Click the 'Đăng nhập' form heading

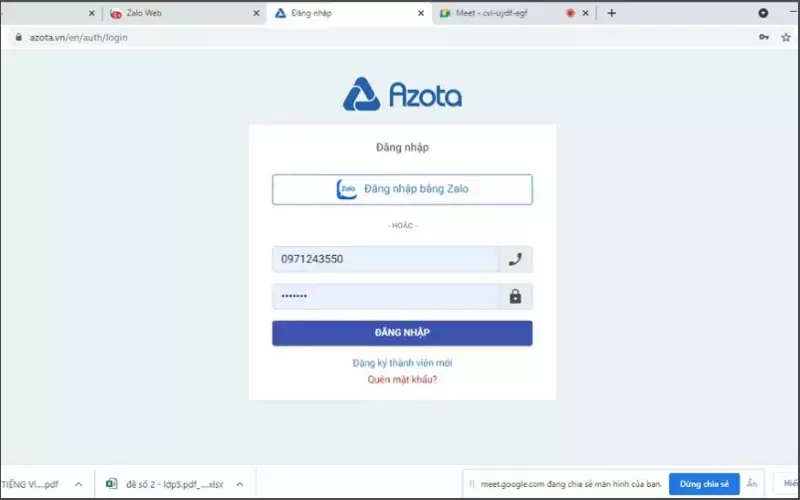(x=402, y=147)
